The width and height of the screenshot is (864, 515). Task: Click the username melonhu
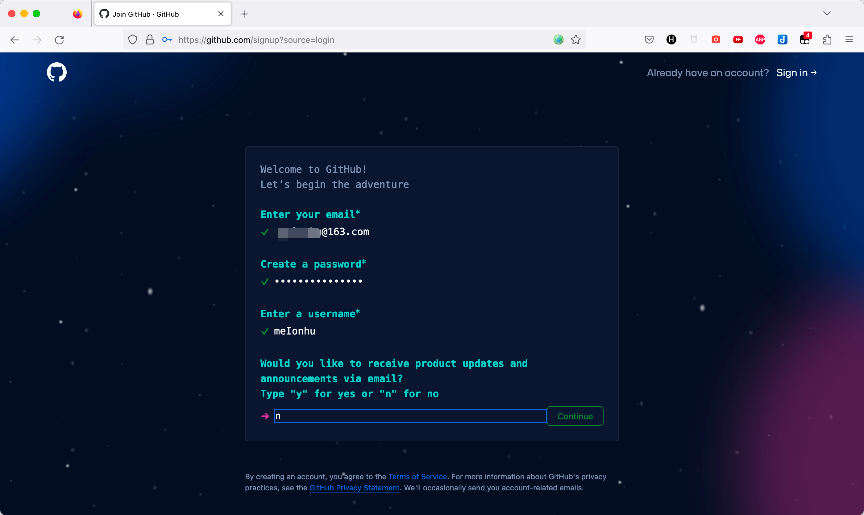(295, 331)
